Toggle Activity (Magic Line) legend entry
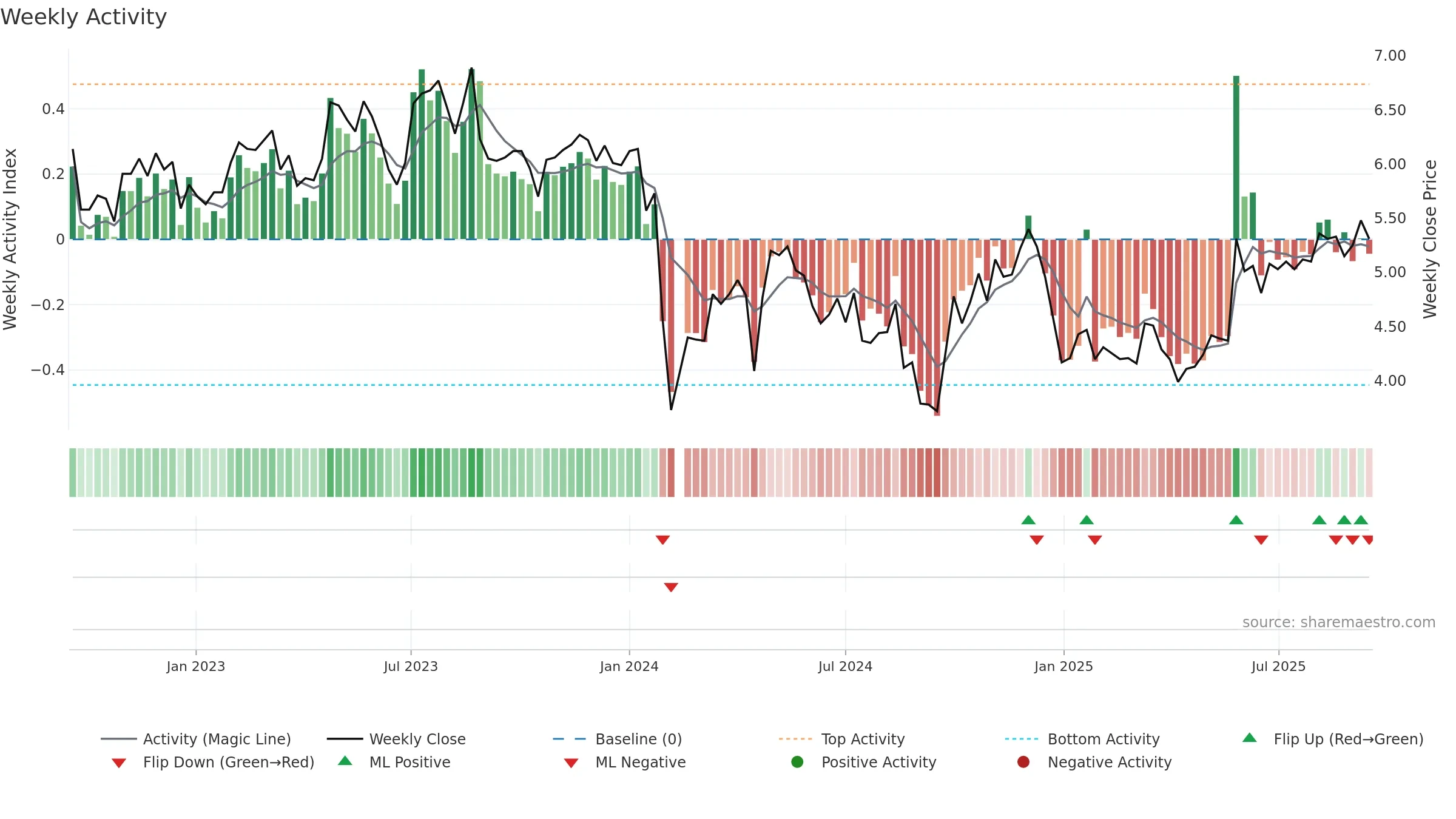This screenshot has width=1456, height=819. pyautogui.click(x=195, y=739)
